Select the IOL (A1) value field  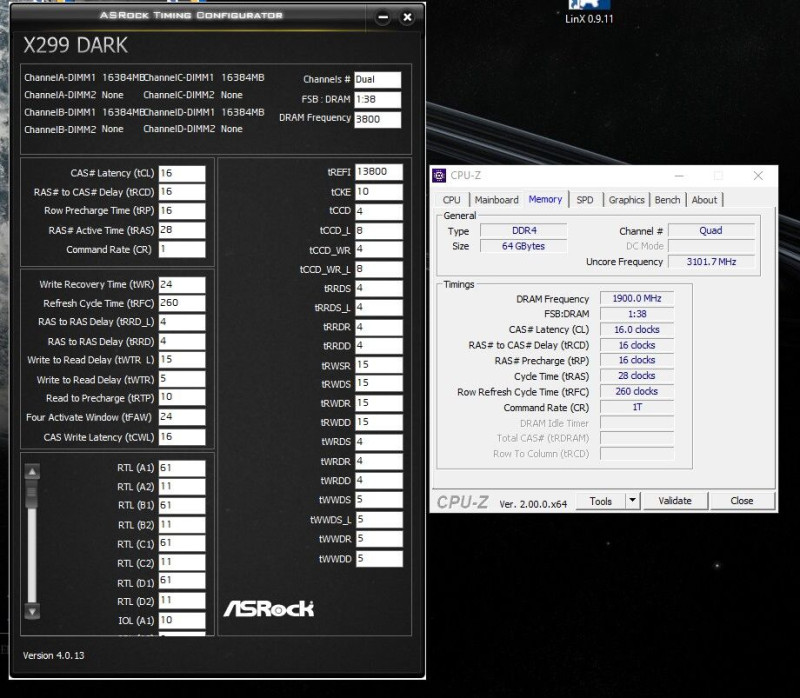coord(182,620)
